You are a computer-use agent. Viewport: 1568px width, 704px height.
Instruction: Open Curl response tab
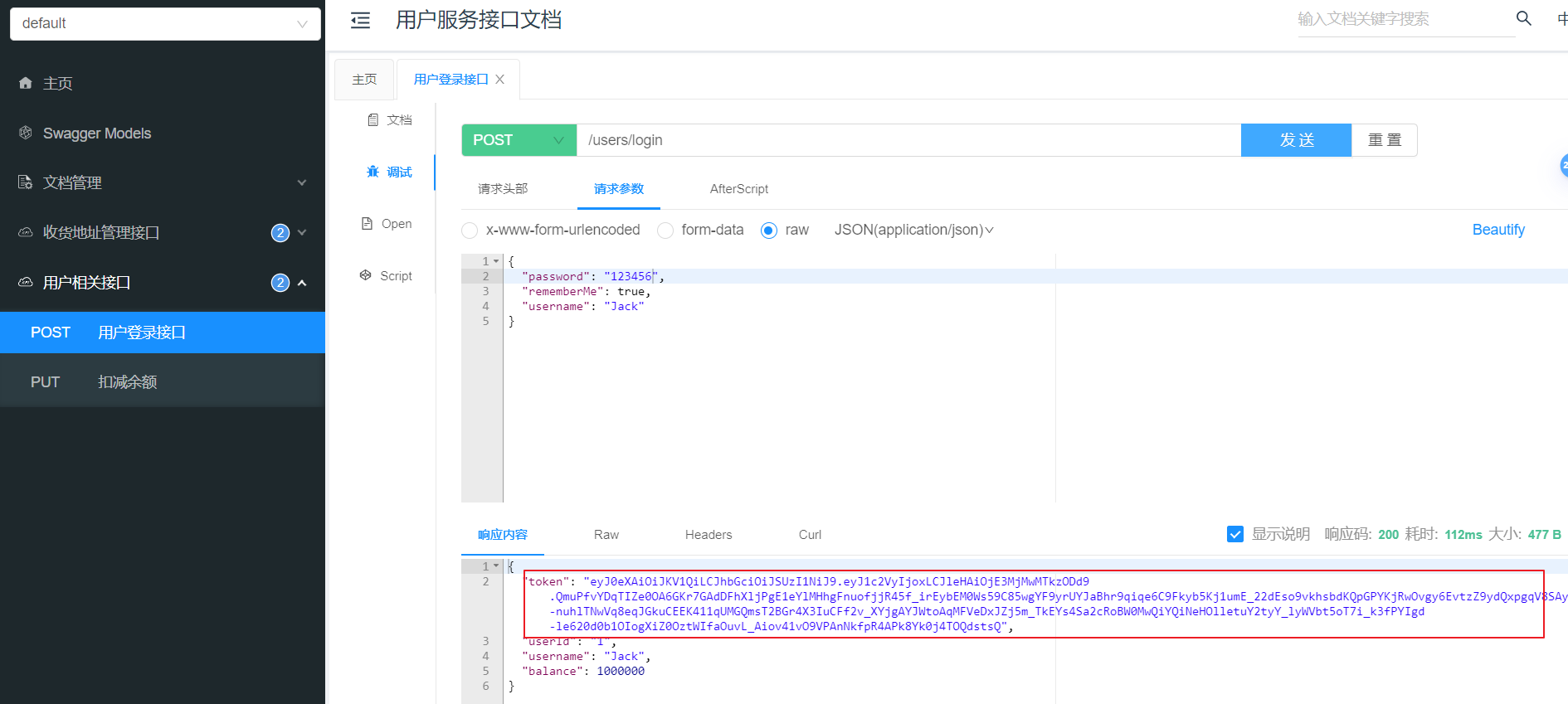pyautogui.click(x=810, y=535)
